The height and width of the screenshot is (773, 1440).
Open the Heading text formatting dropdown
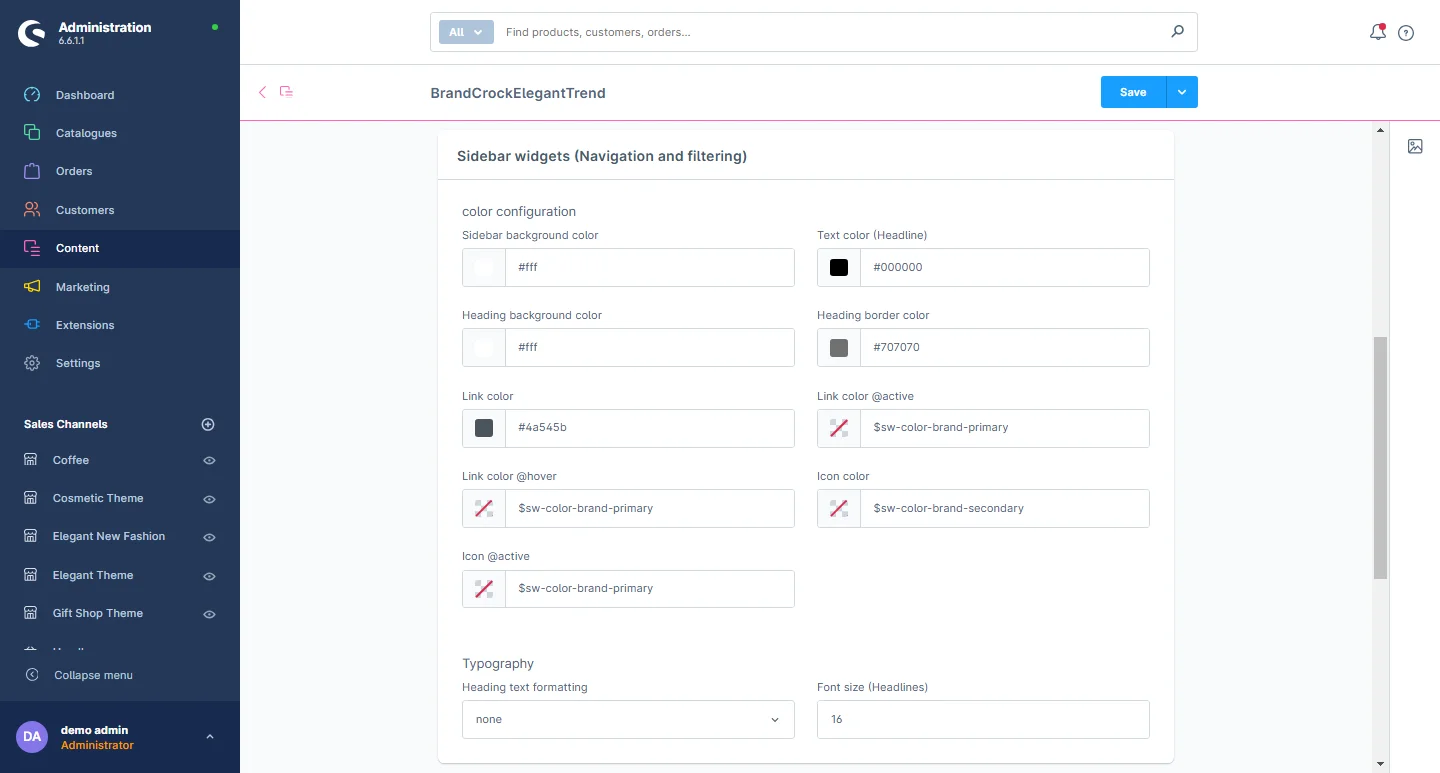[628, 720]
